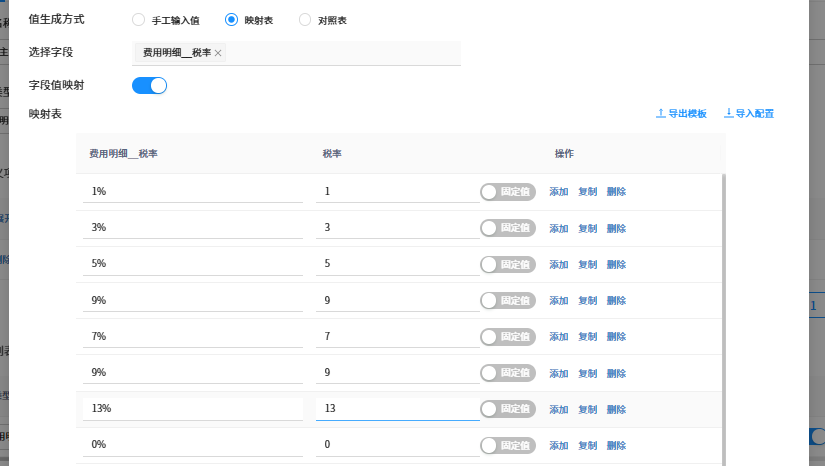This screenshot has height=466, width=825.
Task: Click 添加 in the 0% row
Action: tap(559, 445)
